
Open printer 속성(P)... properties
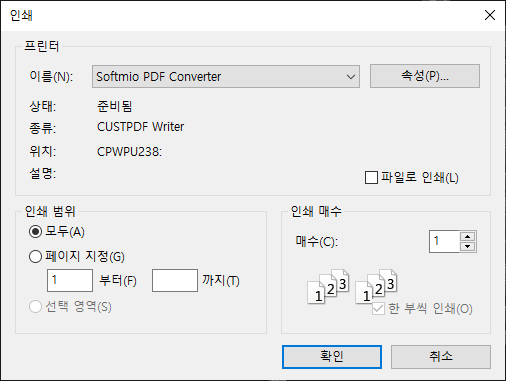(x=425, y=76)
